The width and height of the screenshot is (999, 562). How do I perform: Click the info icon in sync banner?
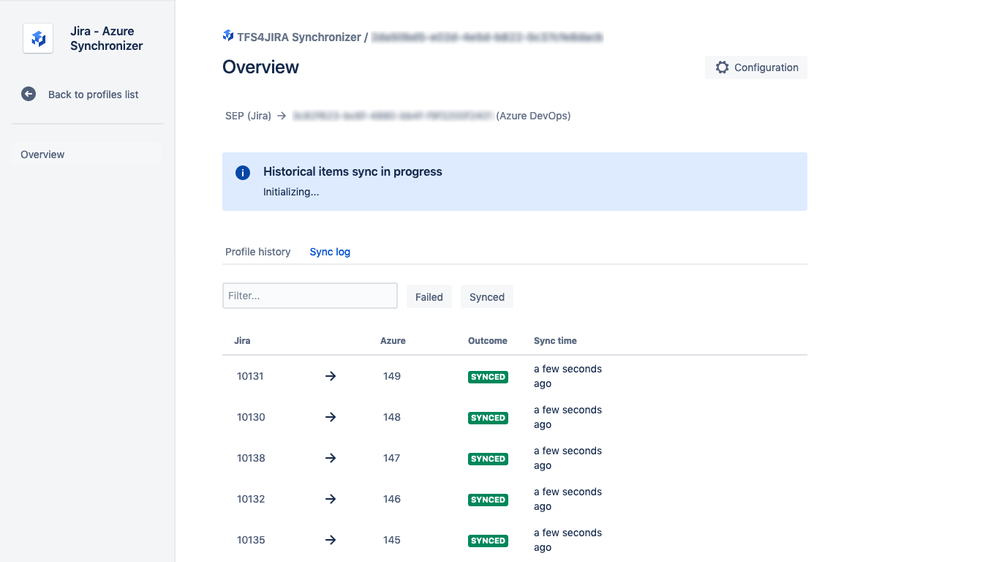click(243, 173)
